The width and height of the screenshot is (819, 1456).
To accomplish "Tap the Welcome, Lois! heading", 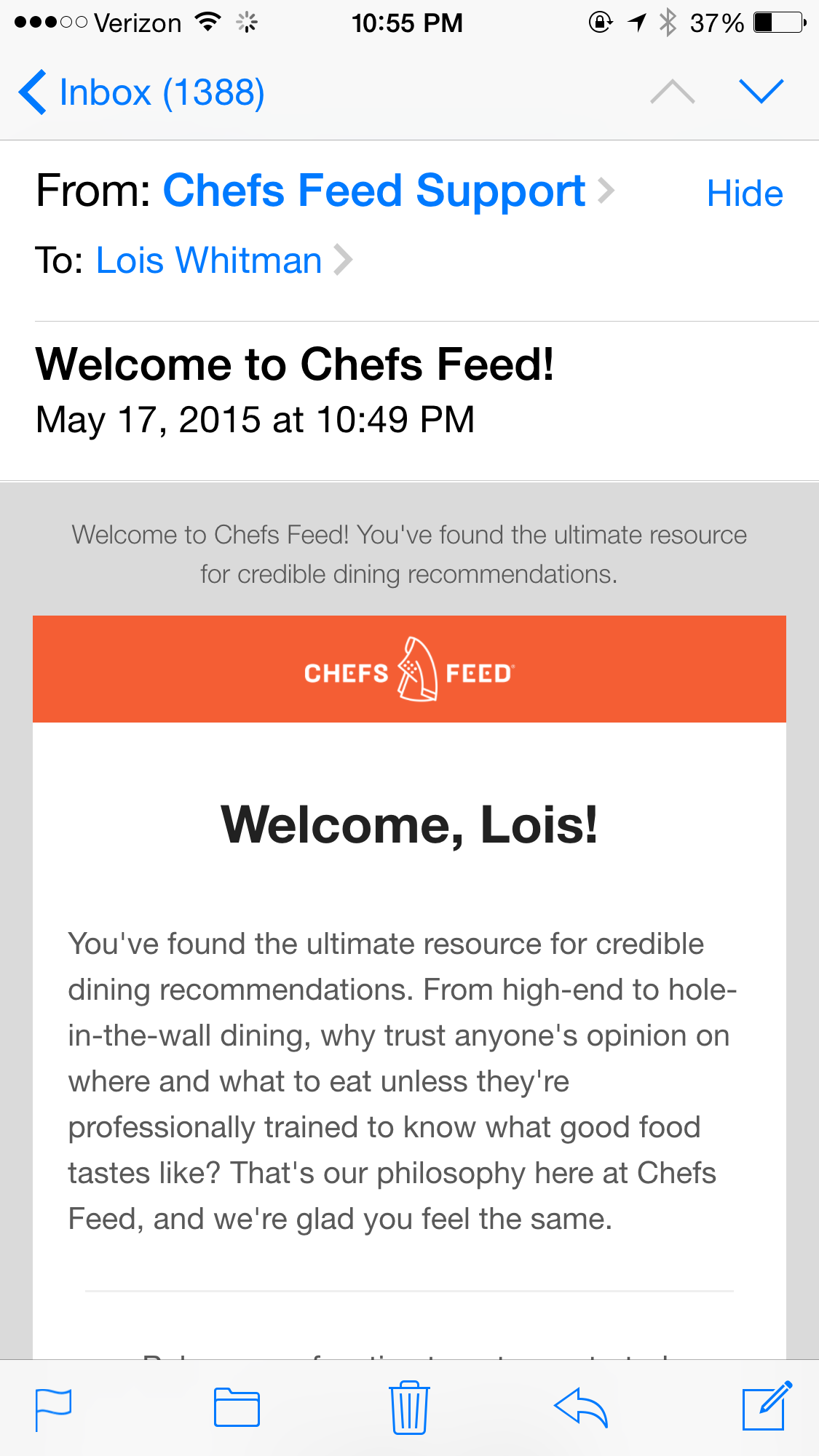I will point(409,825).
